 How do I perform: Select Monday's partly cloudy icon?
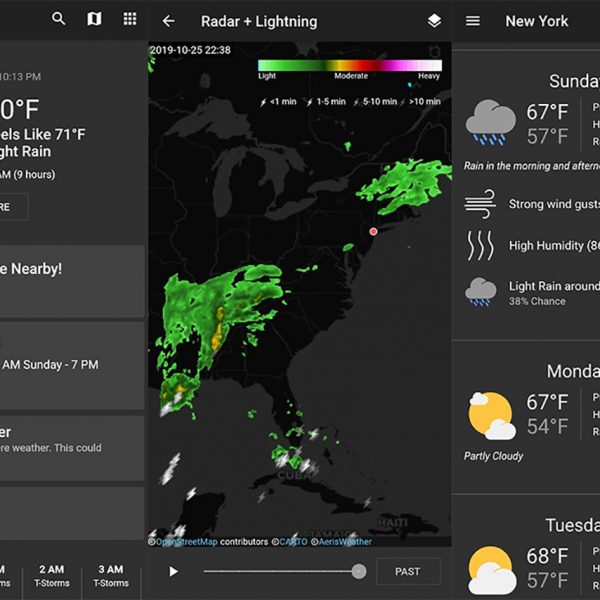coord(490,415)
